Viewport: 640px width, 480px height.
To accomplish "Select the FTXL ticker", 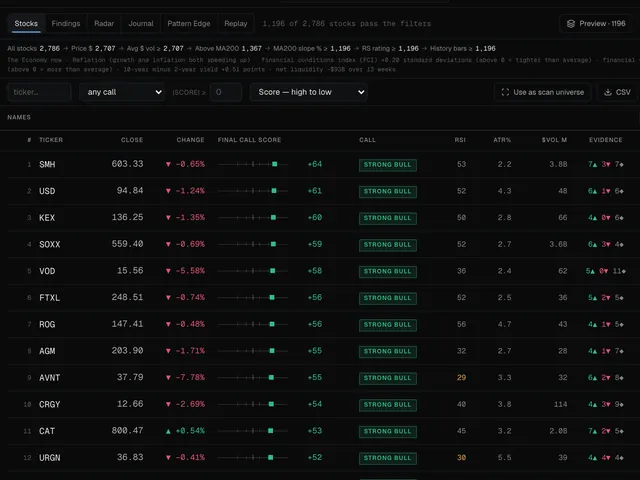I will (x=50, y=298).
